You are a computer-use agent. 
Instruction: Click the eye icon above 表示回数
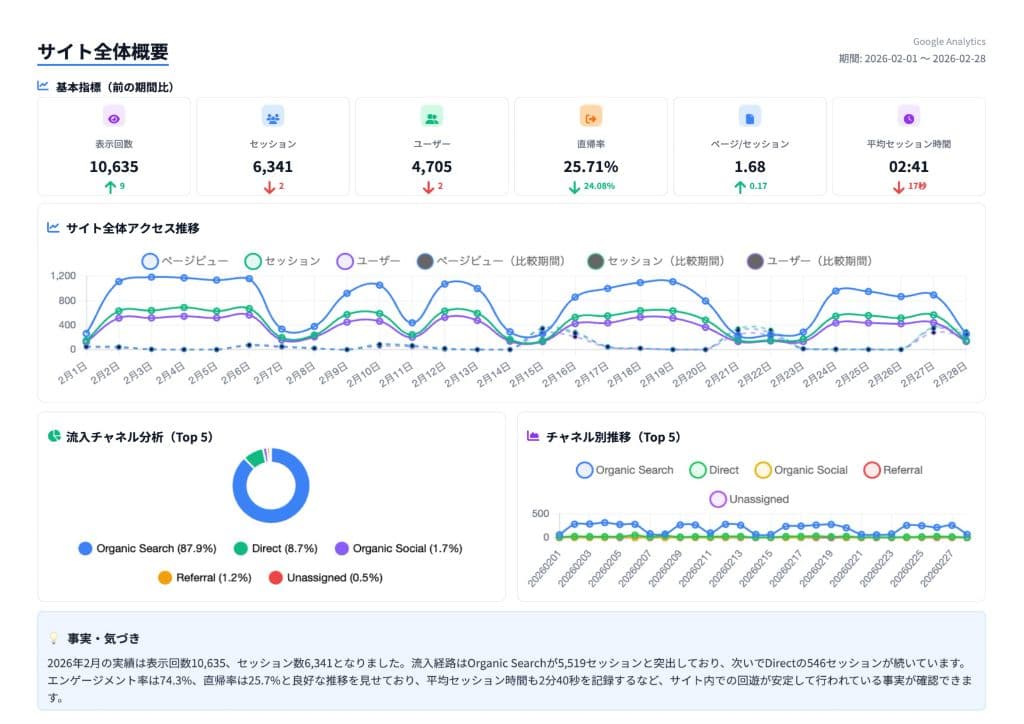click(113, 117)
